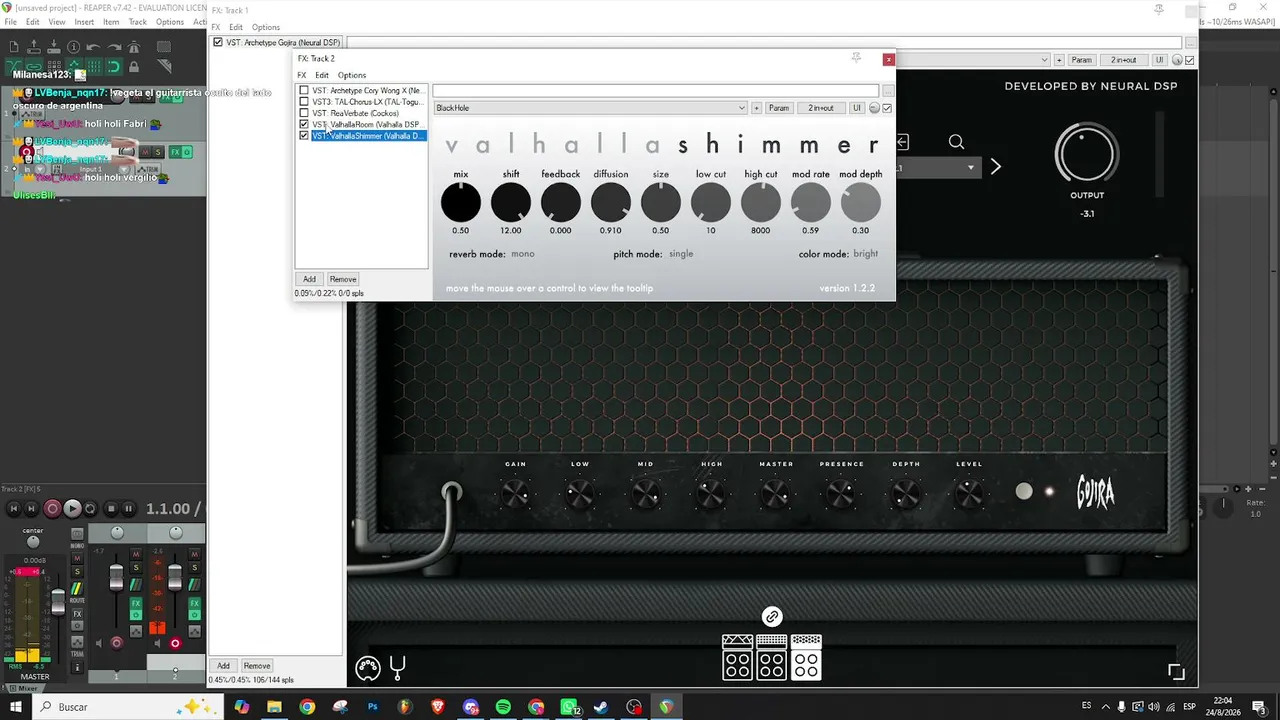The height and width of the screenshot is (720, 1280).
Task: Open Edit menu in Track 1 FX window
Action: 236,27
